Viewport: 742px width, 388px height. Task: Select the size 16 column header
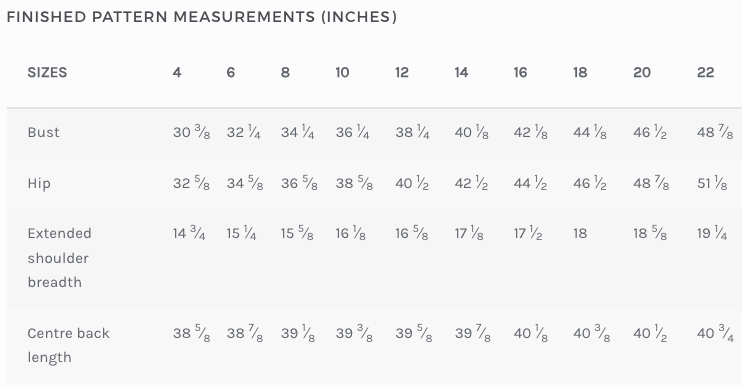point(520,72)
